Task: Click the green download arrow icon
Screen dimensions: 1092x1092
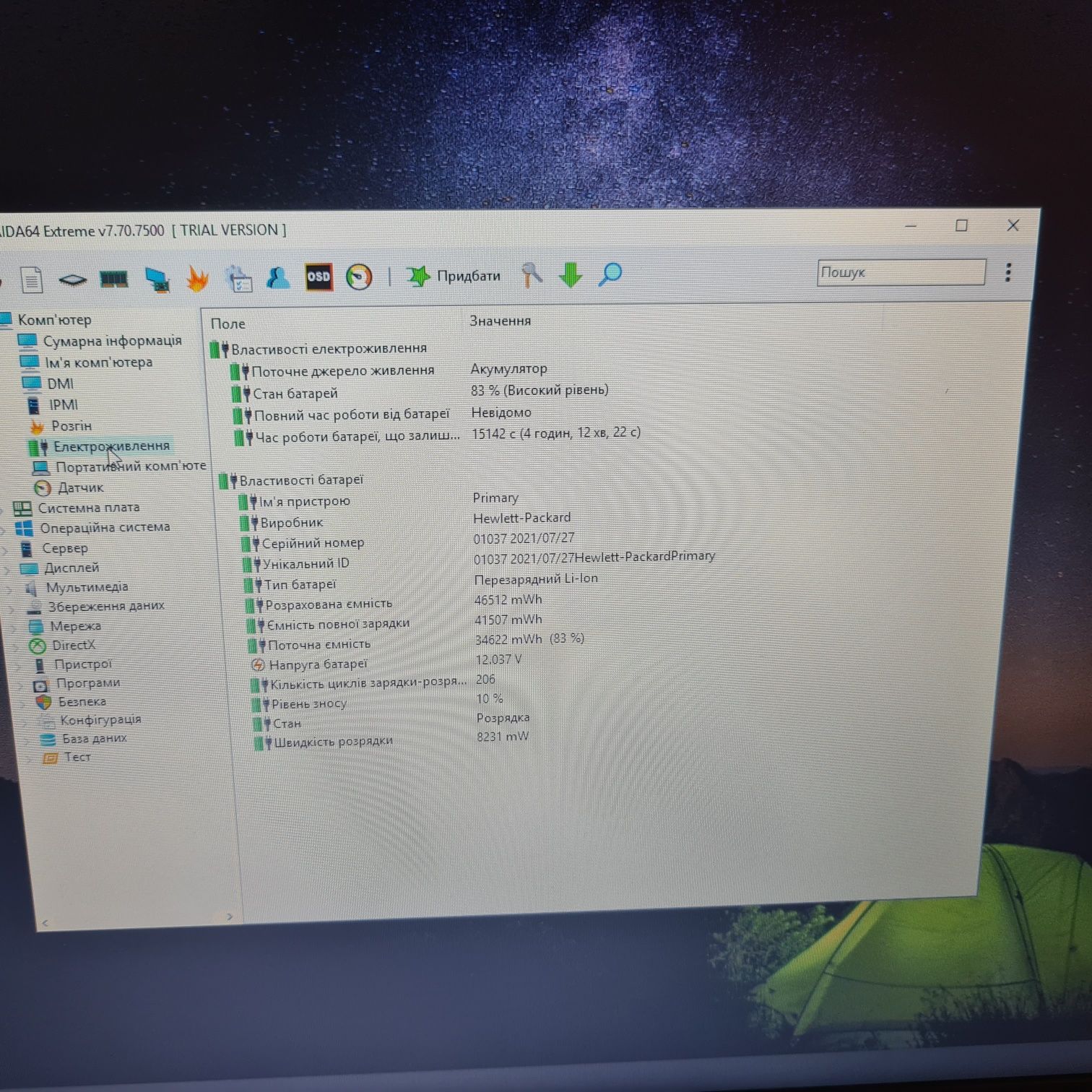Action: tap(571, 274)
